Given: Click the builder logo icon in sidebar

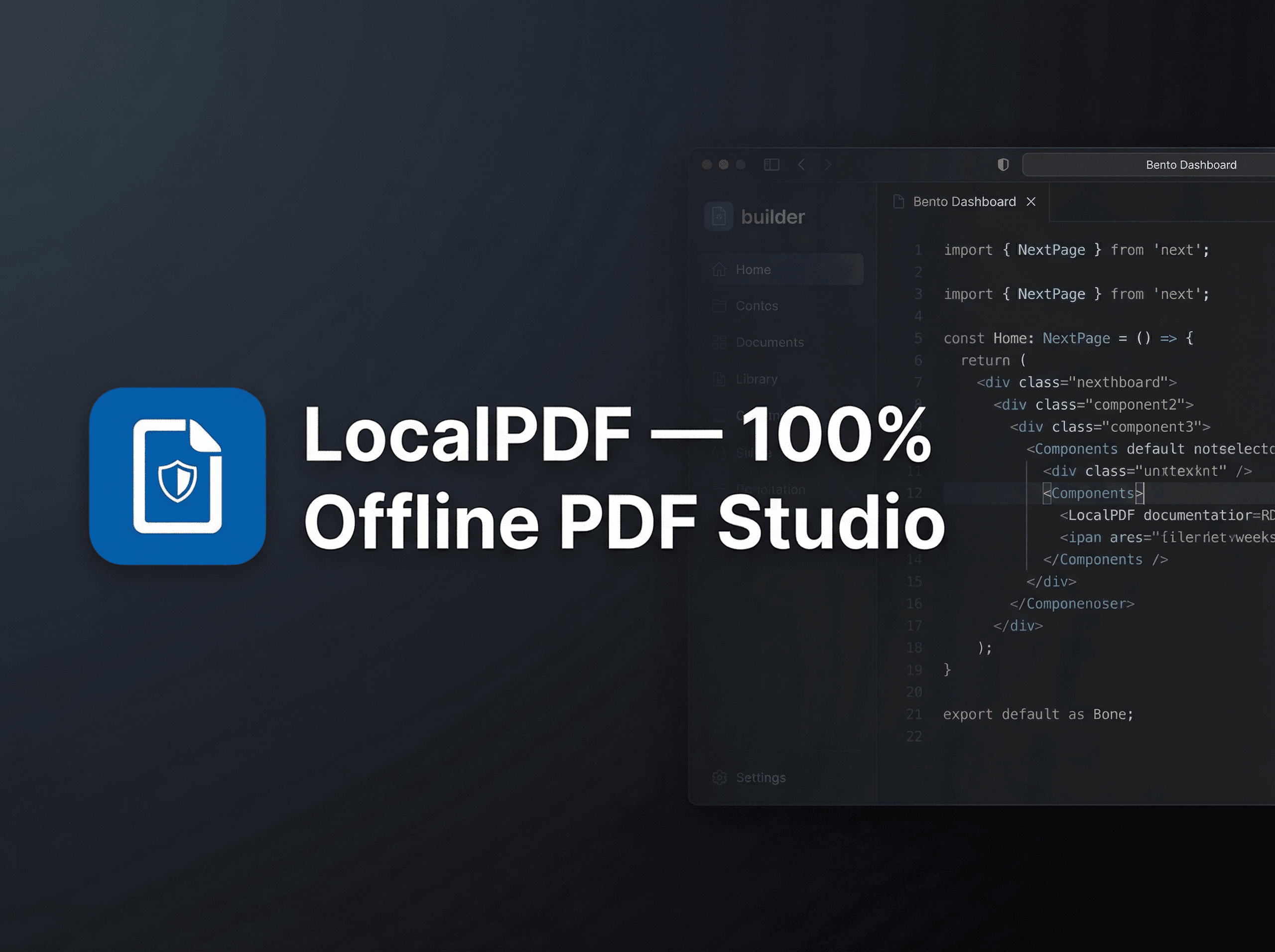Looking at the screenshot, I should [719, 217].
